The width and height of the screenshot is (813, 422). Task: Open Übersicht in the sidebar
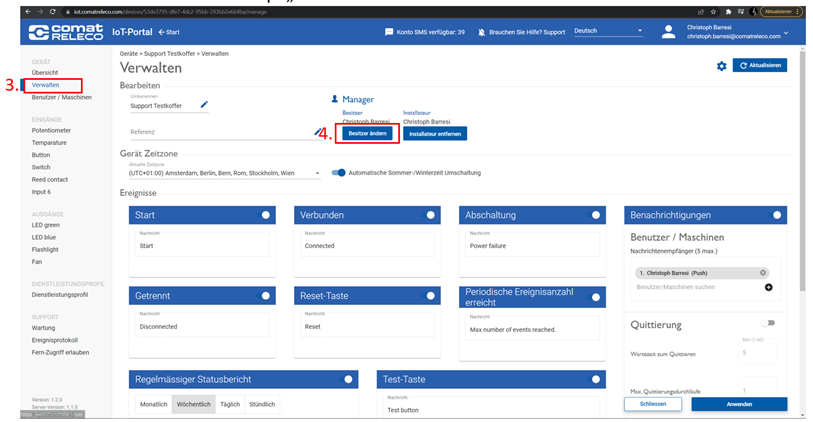[x=45, y=73]
